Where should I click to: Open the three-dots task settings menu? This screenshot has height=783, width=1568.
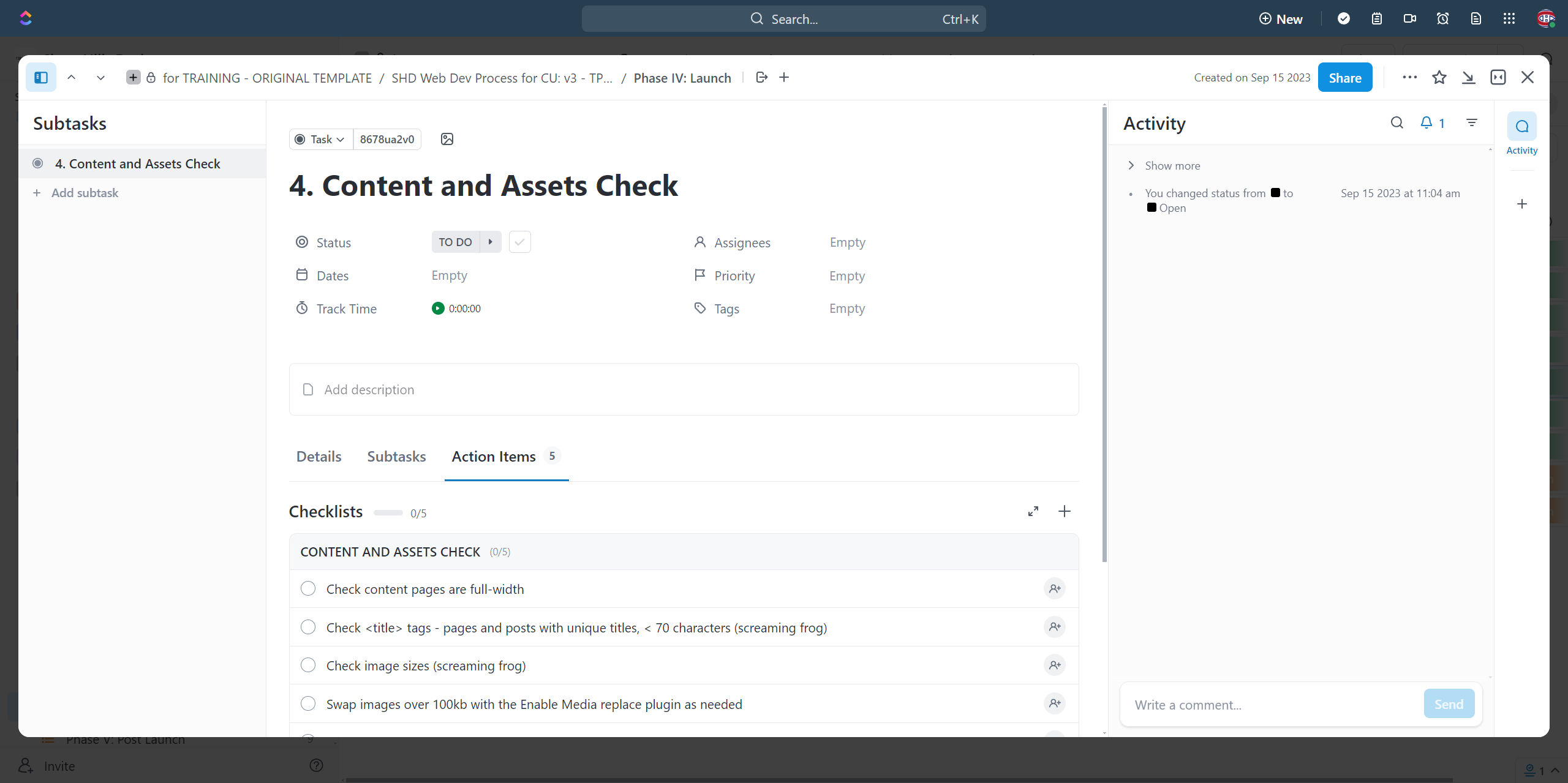click(1409, 78)
